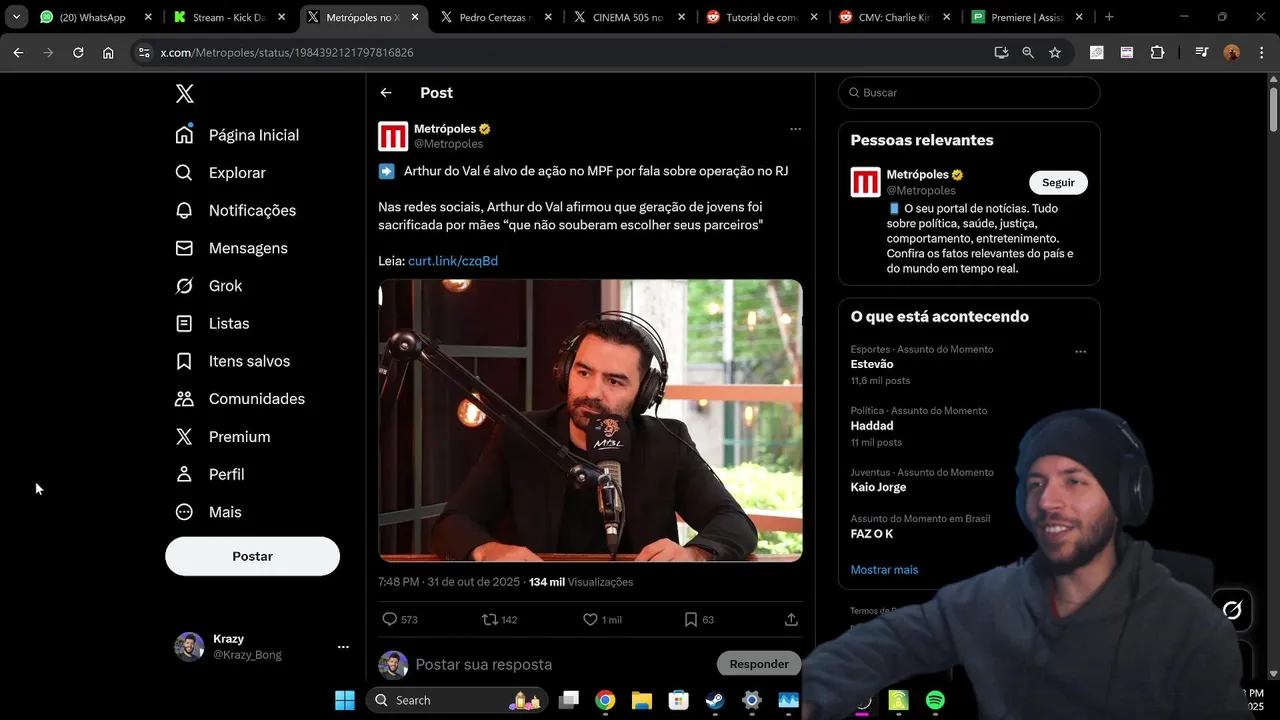Image resolution: width=1280 pixels, height=720 pixels.
Task: Follow Metrópoles with the Seguir button
Action: coord(1058,183)
